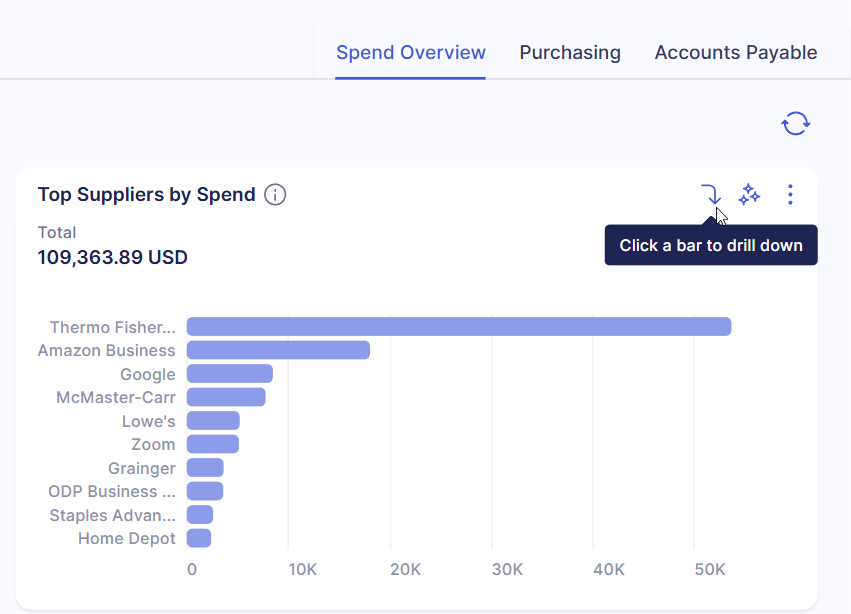Switch to the Purchasing tab
Screen dimensions: 851x614
pyautogui.click(x=570, y=53)
